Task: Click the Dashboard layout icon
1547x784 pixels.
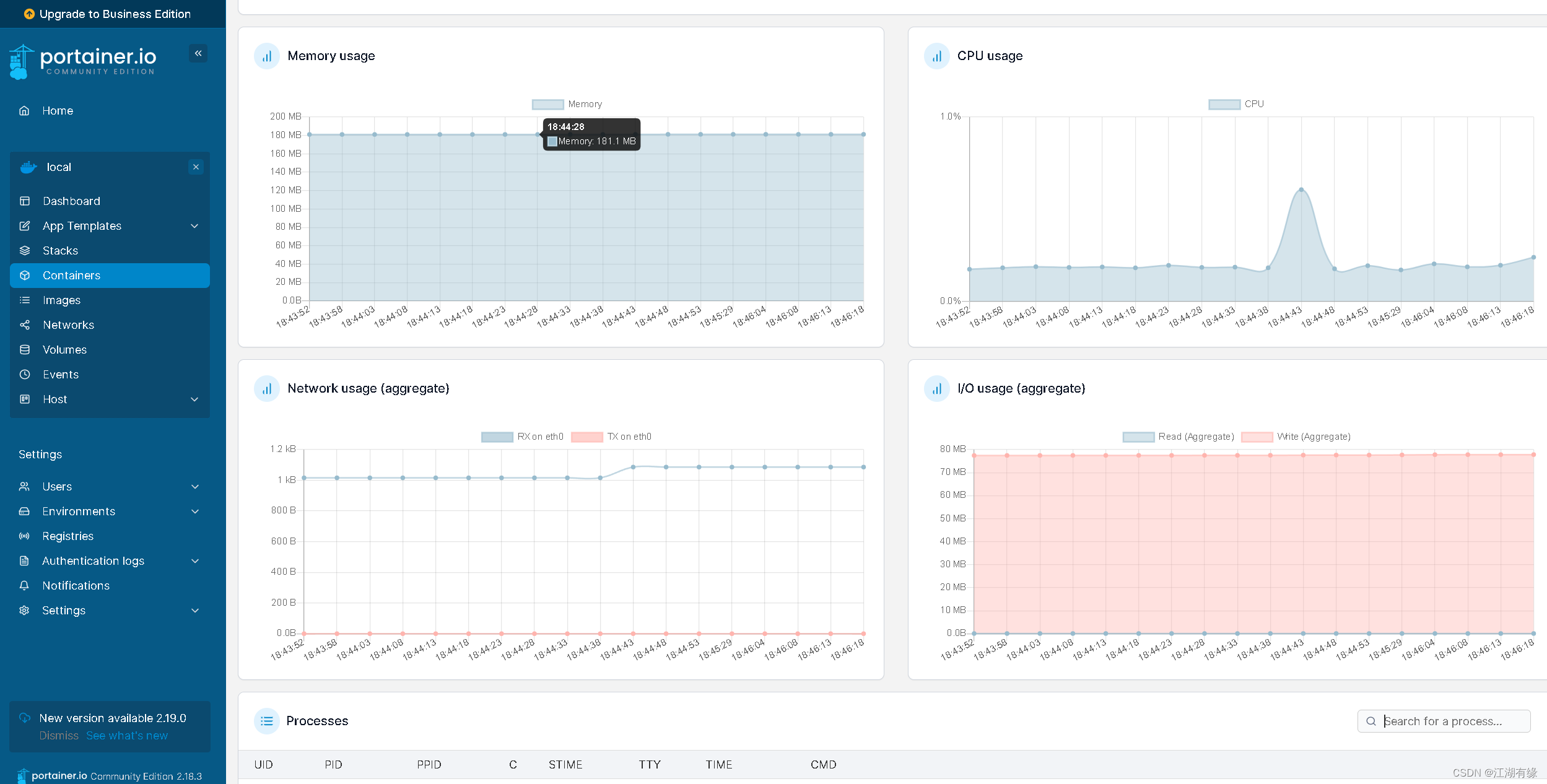Action: [x=25, y=201]
